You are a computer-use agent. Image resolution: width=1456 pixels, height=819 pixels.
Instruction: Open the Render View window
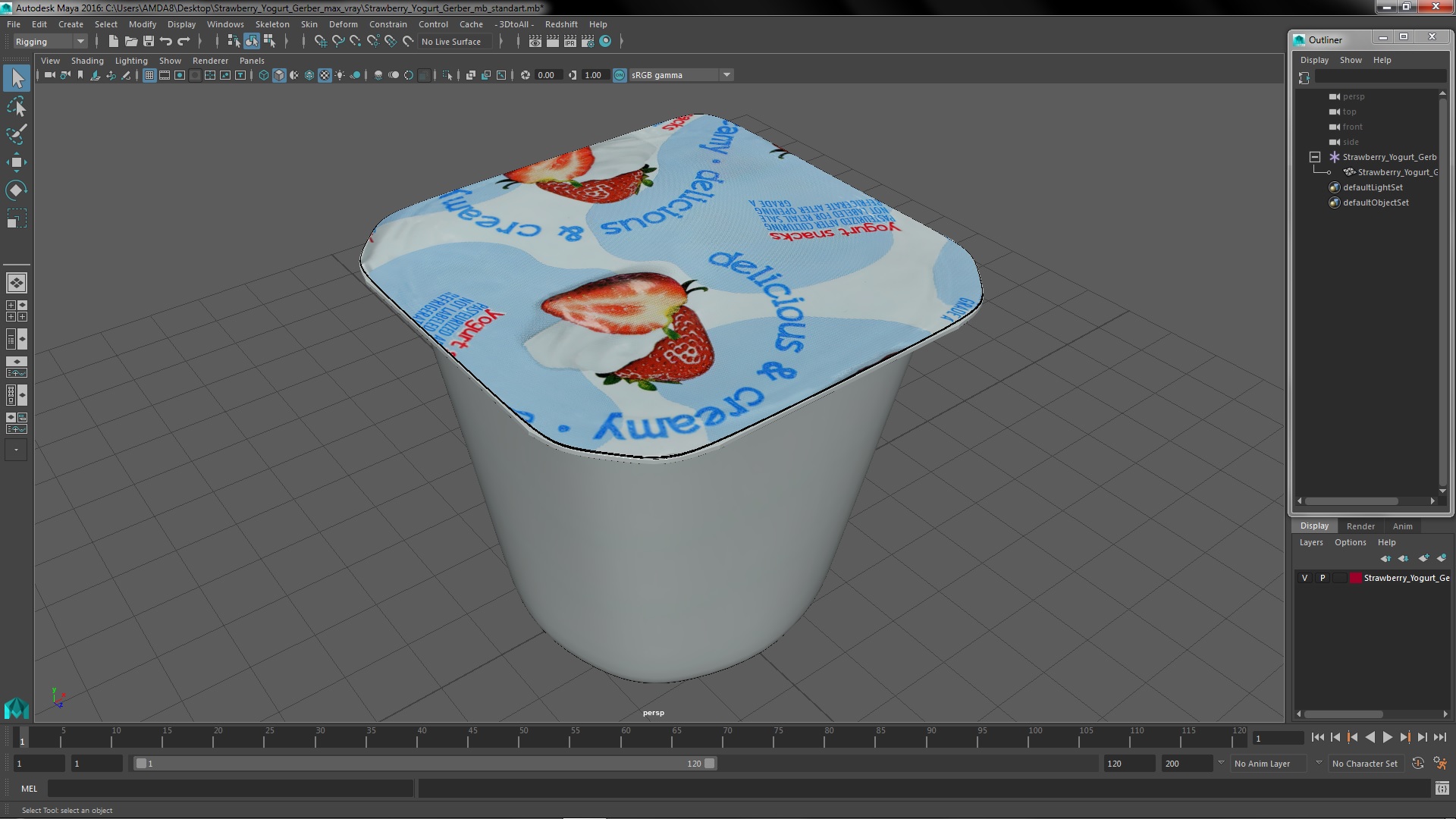click(x=535, y=42)
